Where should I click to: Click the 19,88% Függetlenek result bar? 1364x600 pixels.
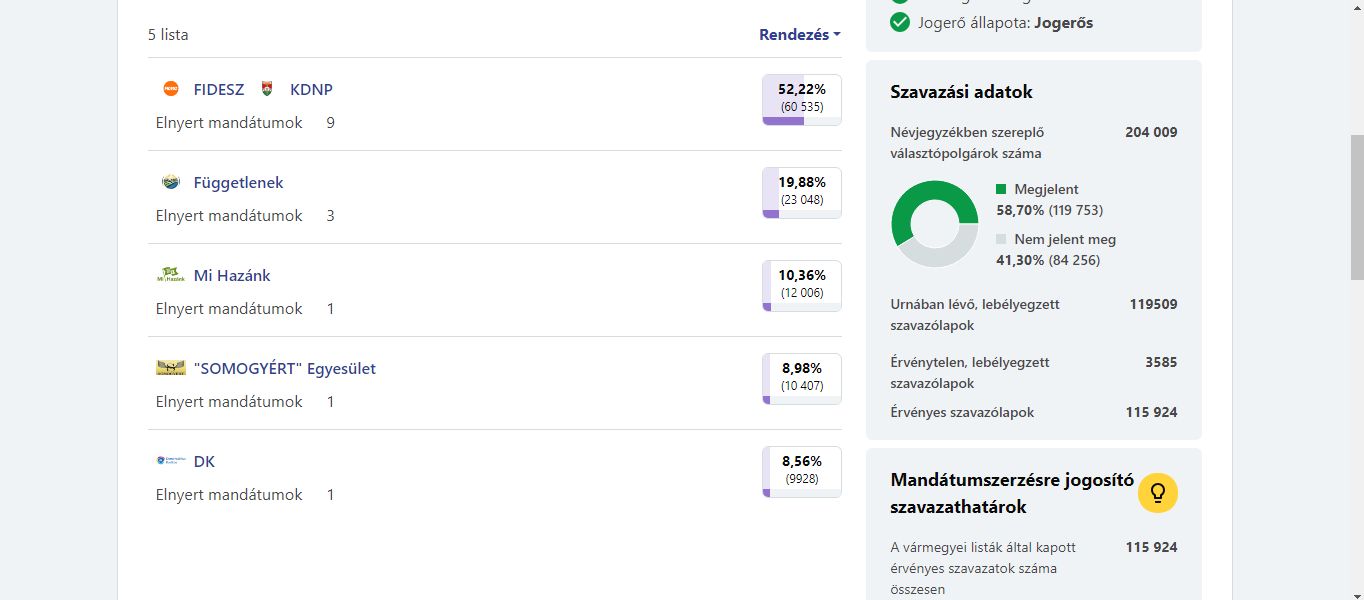(801, 192)
